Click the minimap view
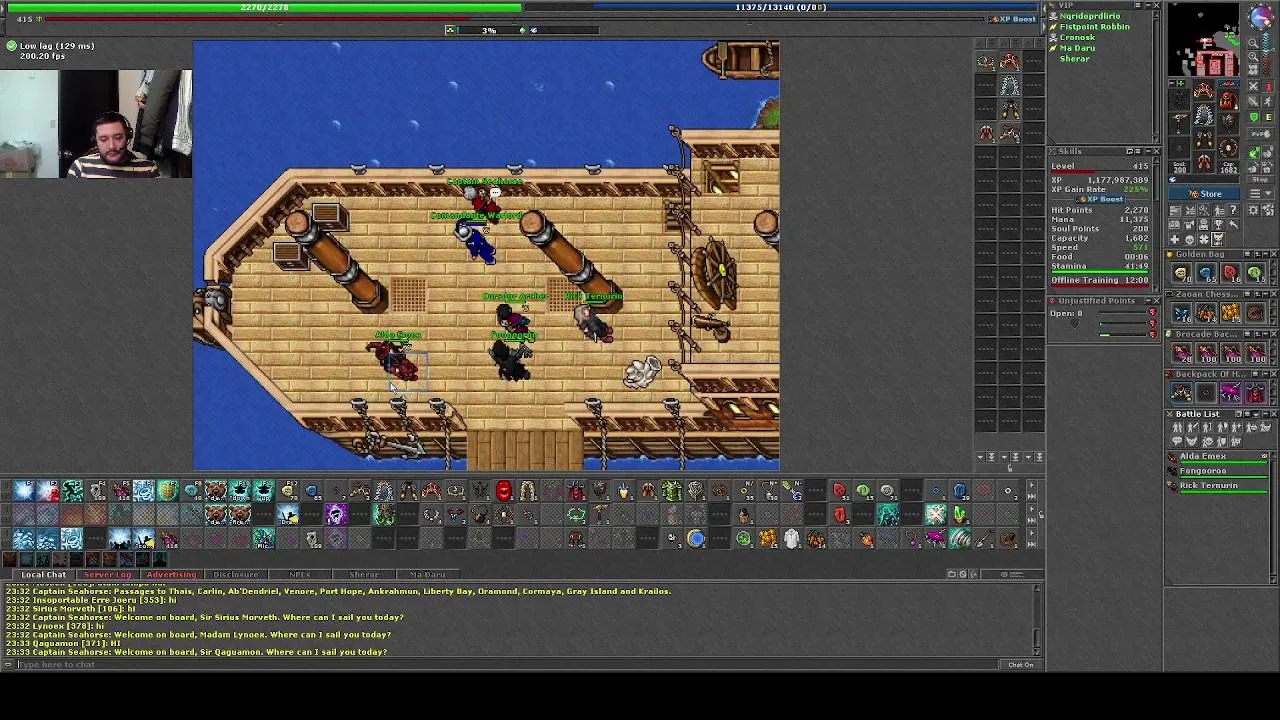 (1203, 38)
